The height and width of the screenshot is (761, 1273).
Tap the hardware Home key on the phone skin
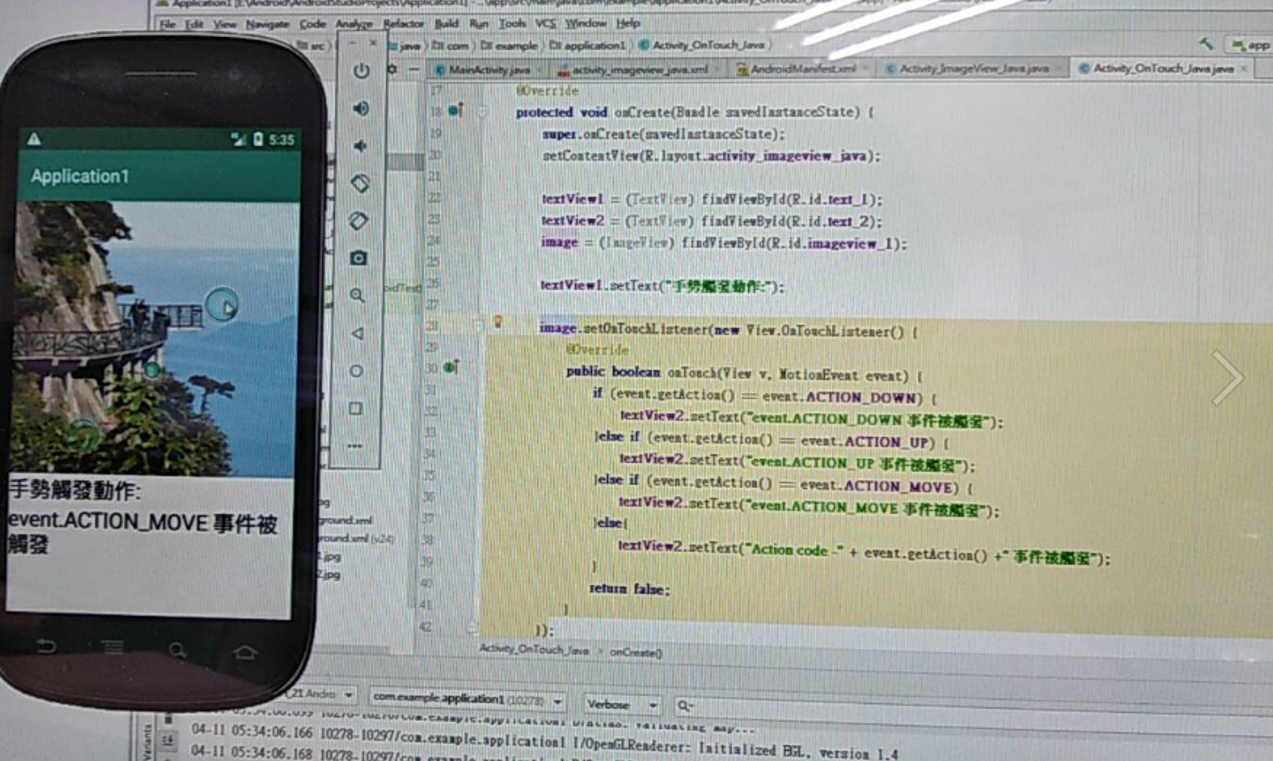click(x=244, y=653)
